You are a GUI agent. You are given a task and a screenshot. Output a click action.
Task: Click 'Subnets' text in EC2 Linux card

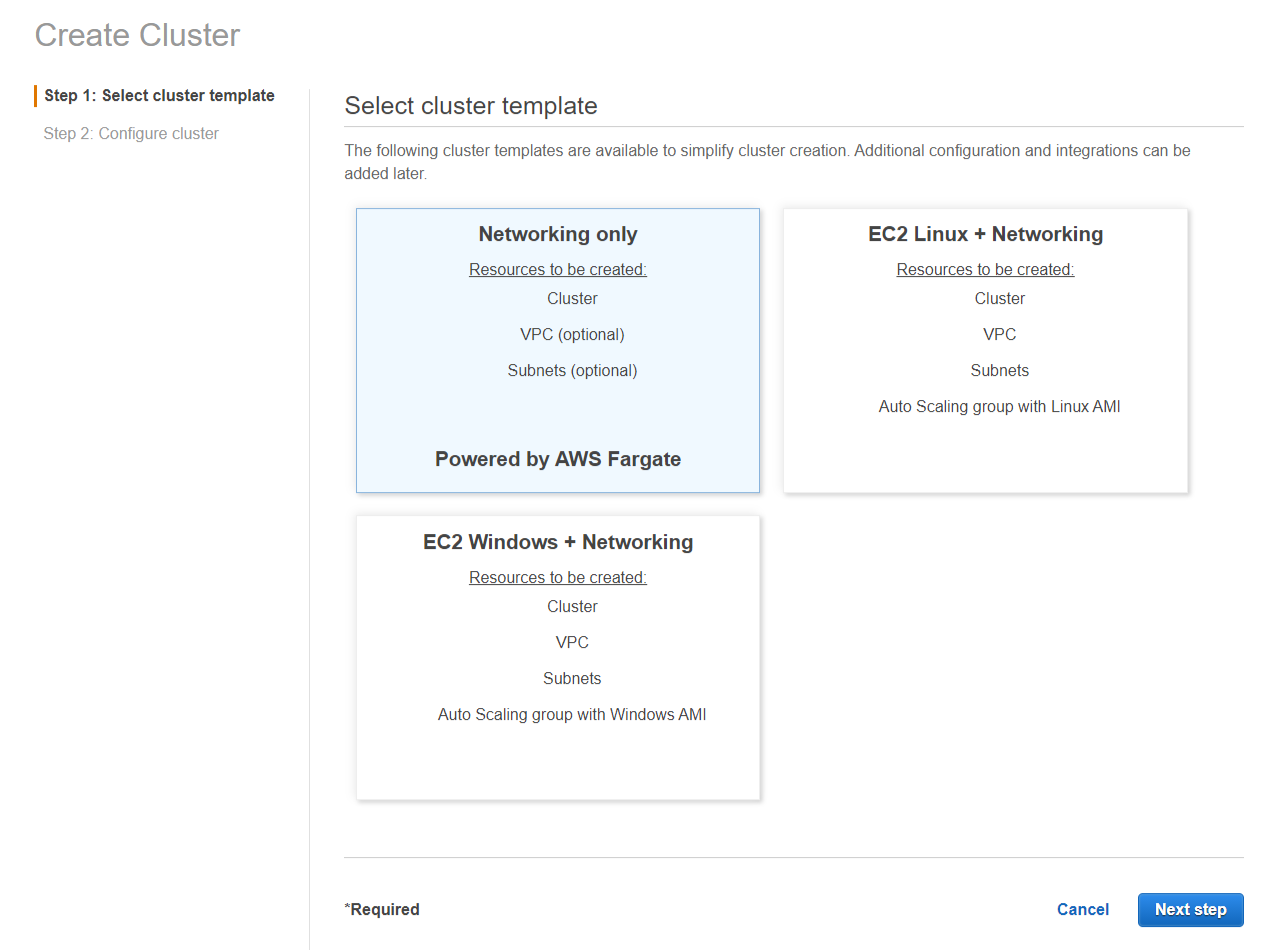click(x=1000, y=371)
